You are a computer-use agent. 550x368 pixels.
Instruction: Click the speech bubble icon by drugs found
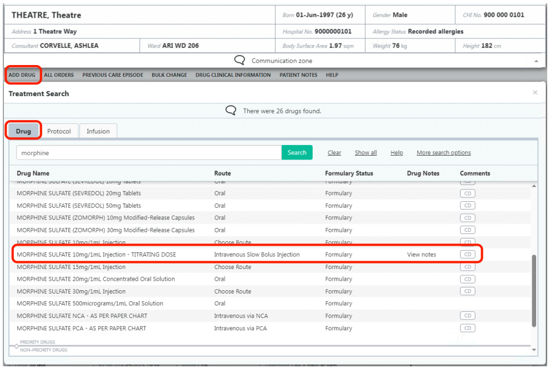[231, 111]
